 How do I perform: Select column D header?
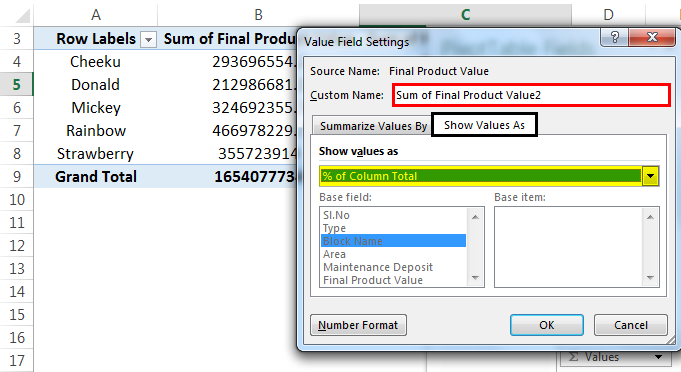coord(608,15)
